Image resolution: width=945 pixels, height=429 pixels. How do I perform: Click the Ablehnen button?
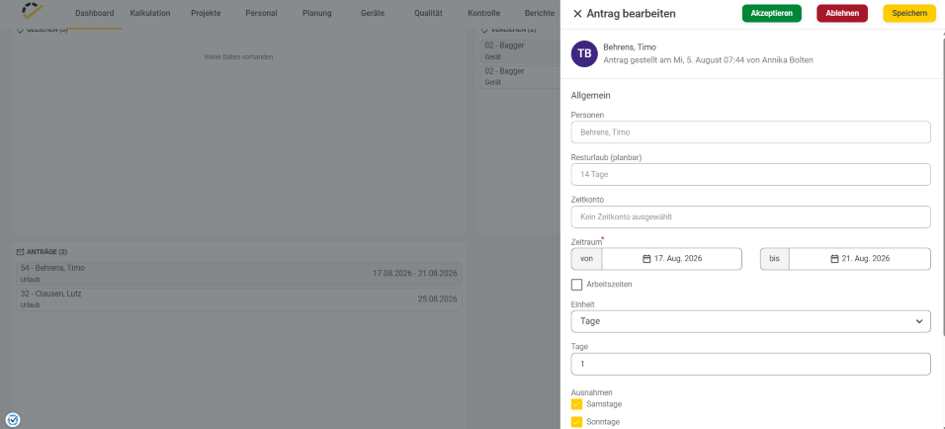[842, 13]
